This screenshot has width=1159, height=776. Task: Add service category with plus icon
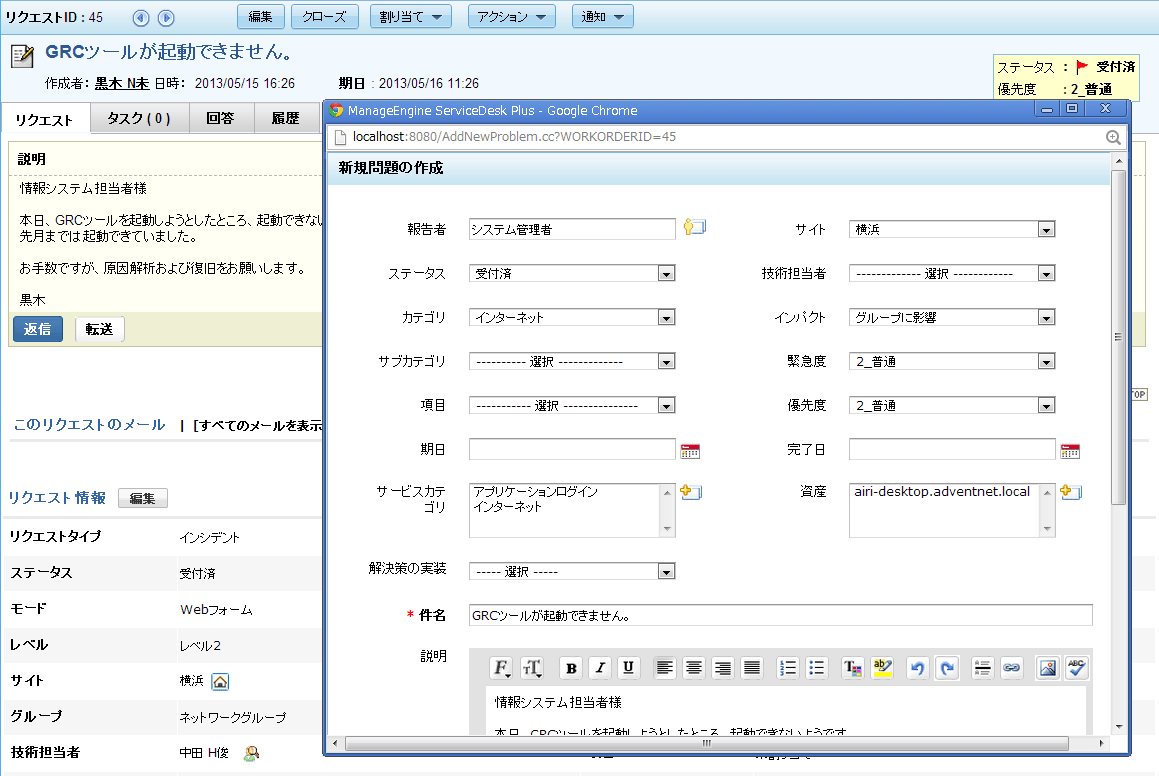(x=690, y=491)
